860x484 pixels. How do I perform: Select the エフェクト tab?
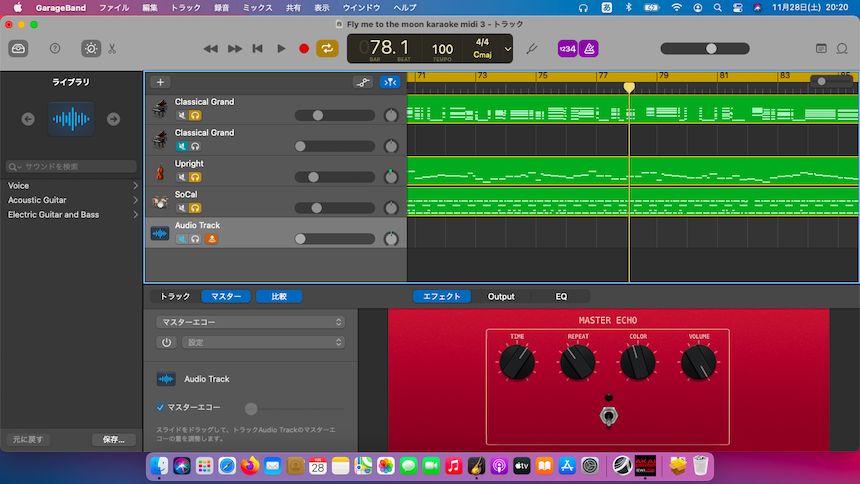(442, 296)
